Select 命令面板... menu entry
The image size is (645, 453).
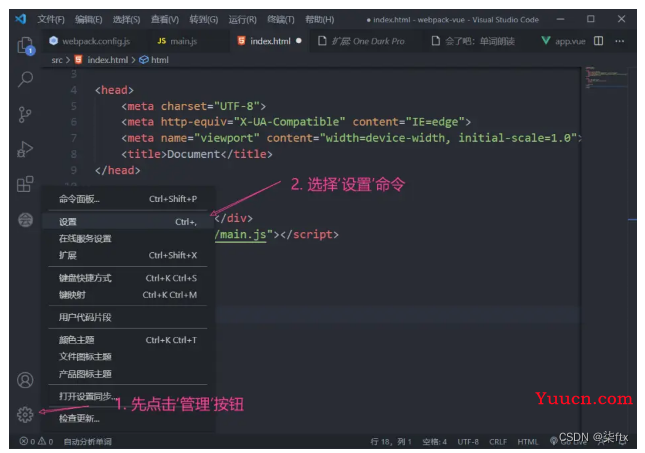[128, 199]
